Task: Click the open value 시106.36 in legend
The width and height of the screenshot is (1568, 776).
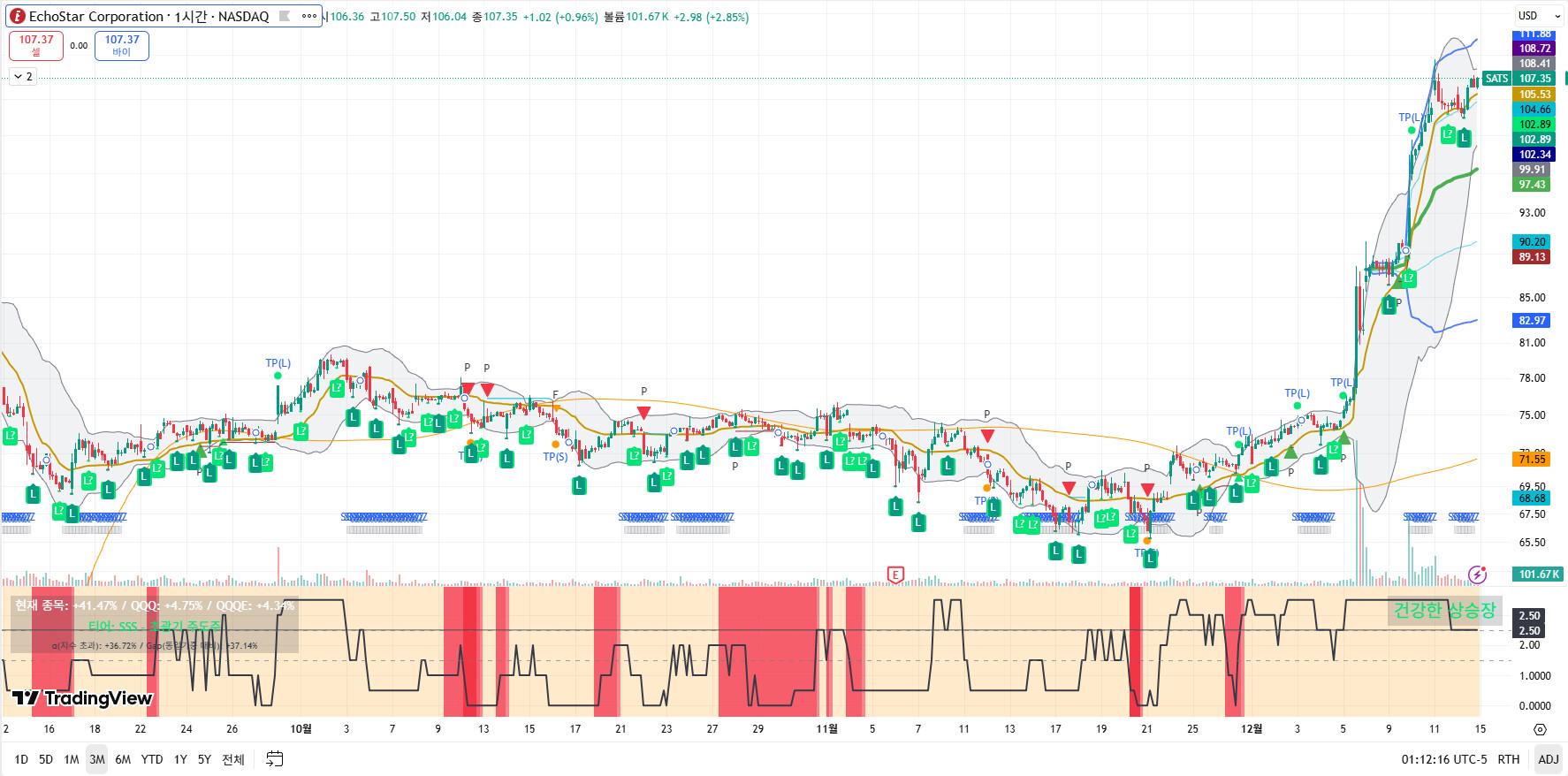Action: coord(345,17)
